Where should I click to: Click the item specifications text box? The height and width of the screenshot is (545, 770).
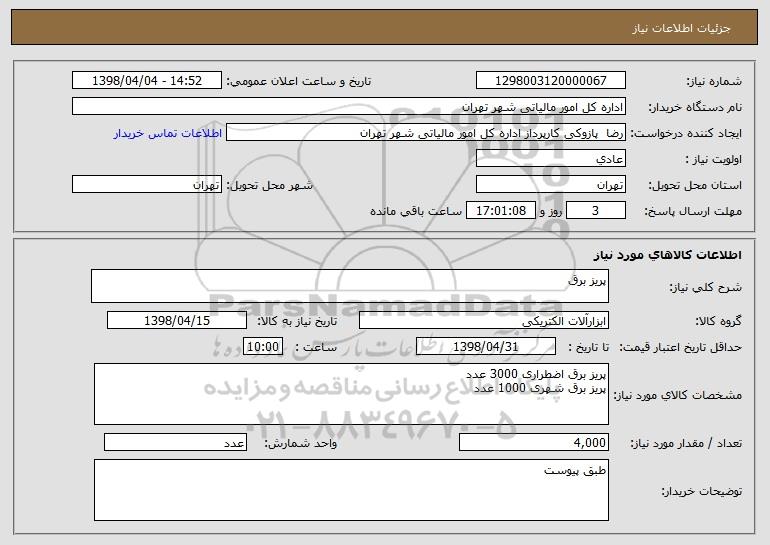pos(351,394)
